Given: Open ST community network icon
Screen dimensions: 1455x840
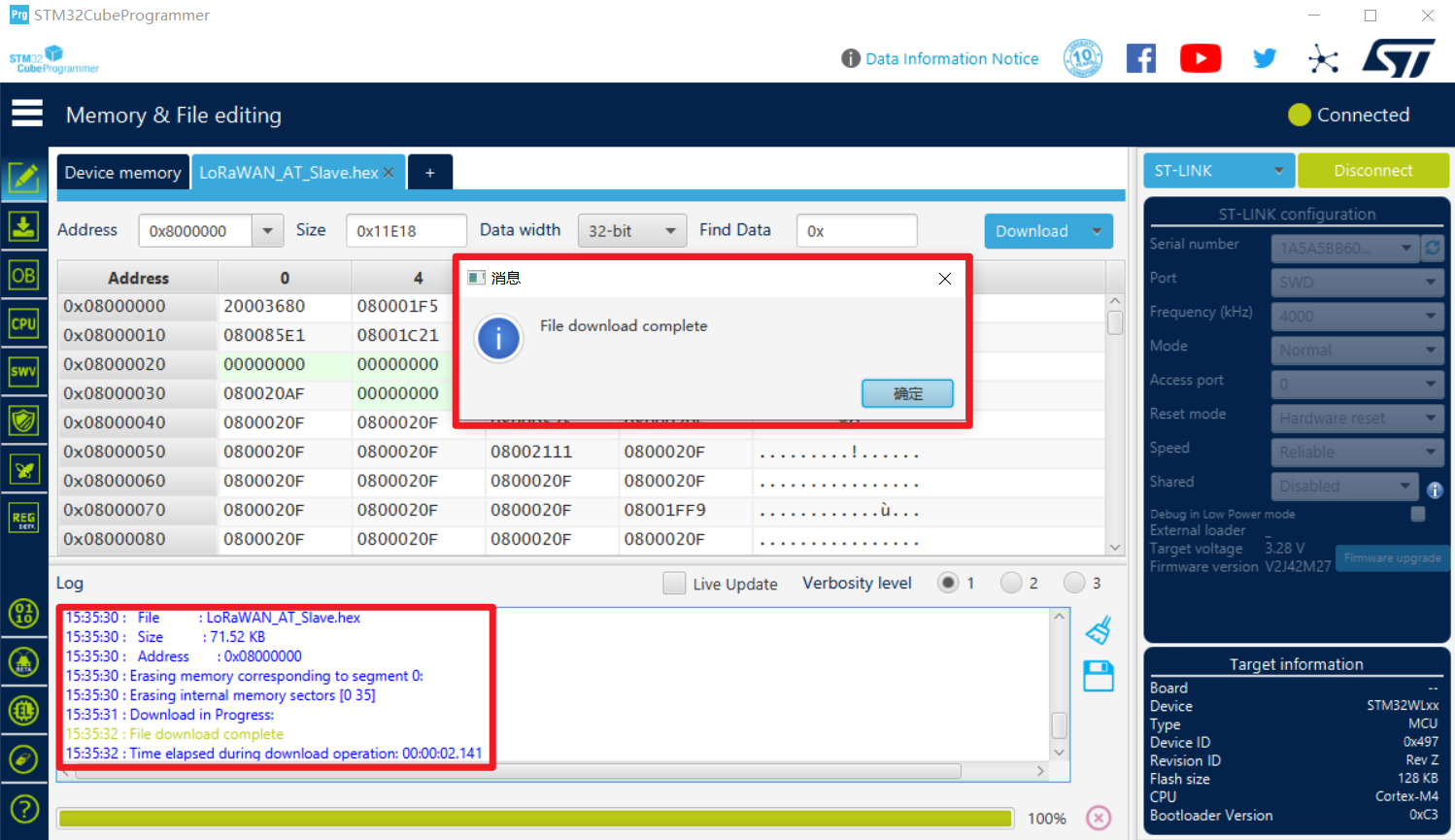Looking at the screenshot, I should pyautogui.click(x=1323, y=58).
